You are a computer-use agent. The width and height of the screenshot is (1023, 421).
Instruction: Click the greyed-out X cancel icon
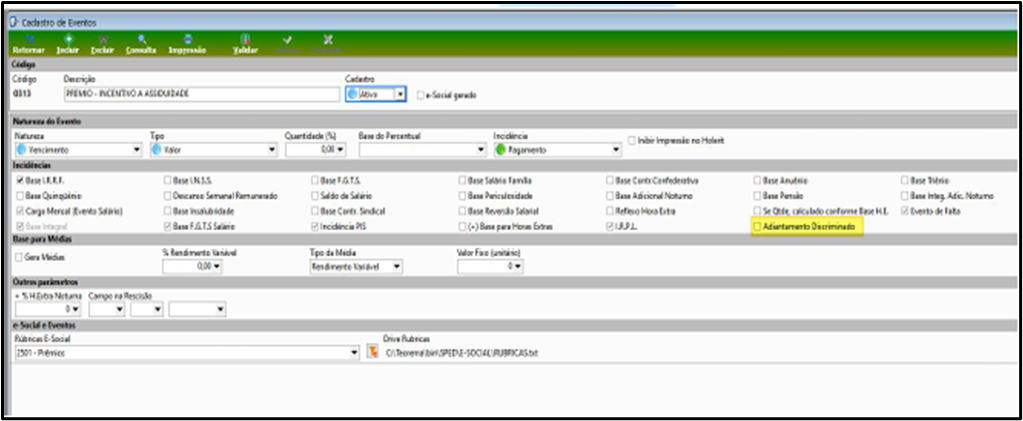point(328,39)
